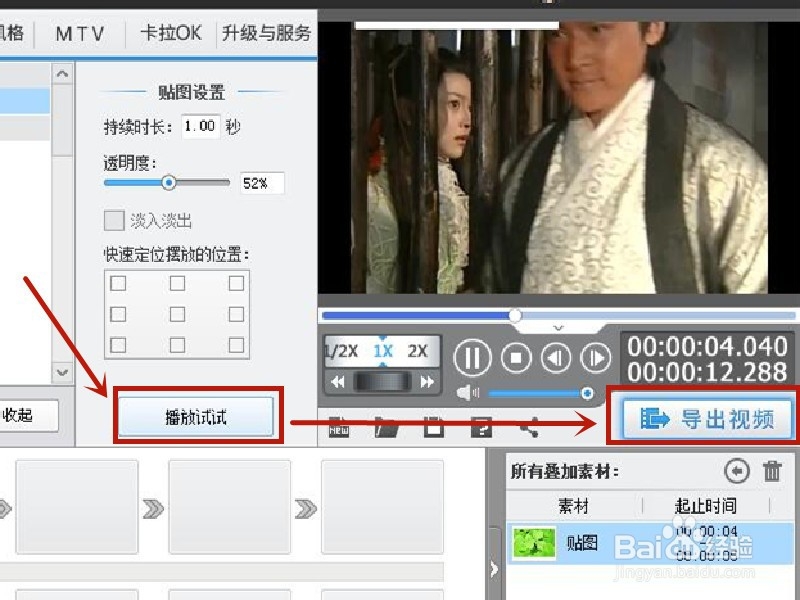The image size is (800, 600).
Task: Click the share icon
Action: pos(529,427)
